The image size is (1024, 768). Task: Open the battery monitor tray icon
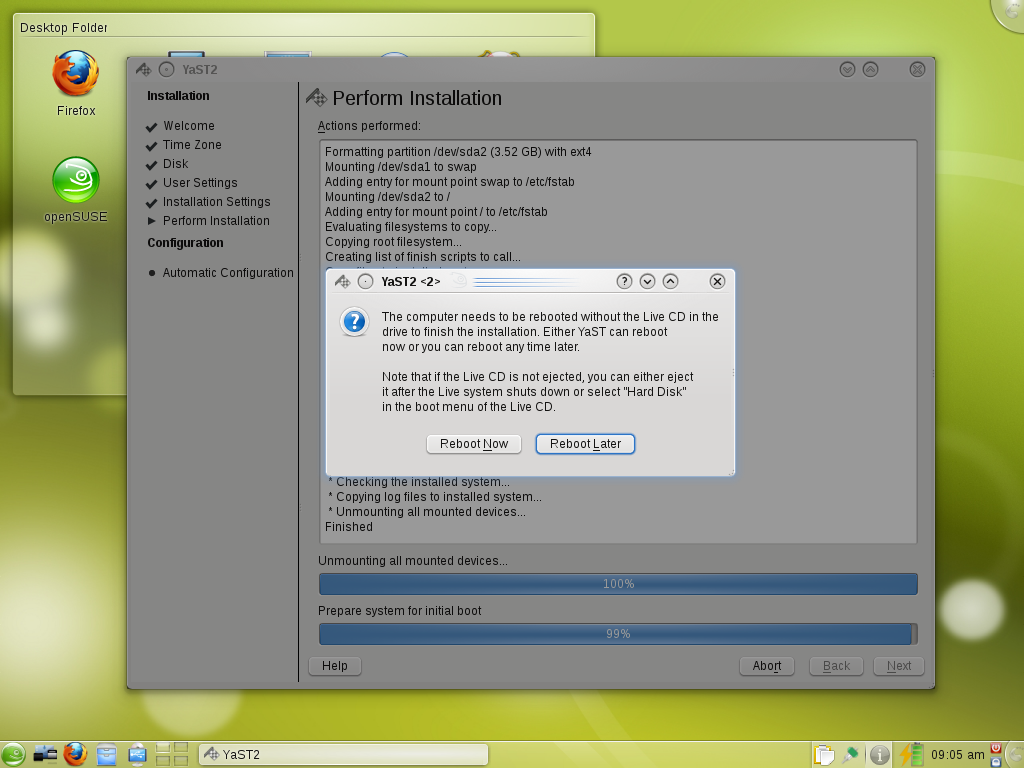click(911, 754)
